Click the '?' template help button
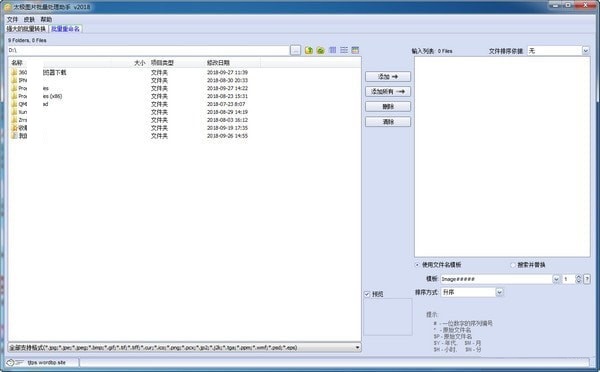Viewport: 600px width, 372px height. tap(587, 279)
